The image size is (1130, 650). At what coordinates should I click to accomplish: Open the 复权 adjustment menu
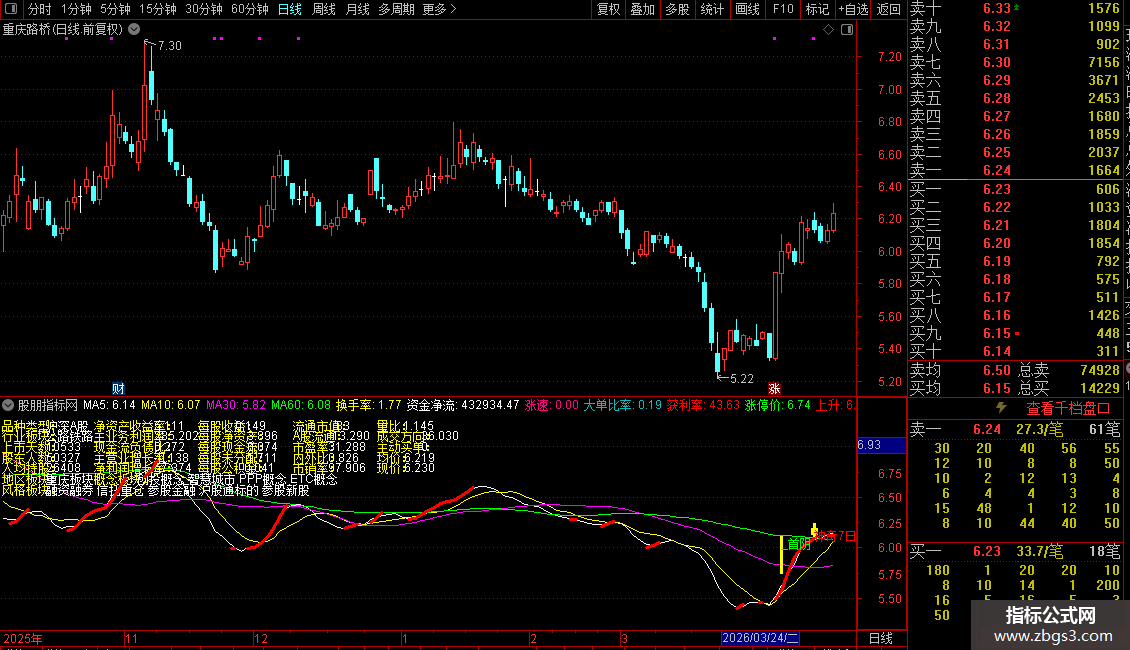click(x=608, y=9)
